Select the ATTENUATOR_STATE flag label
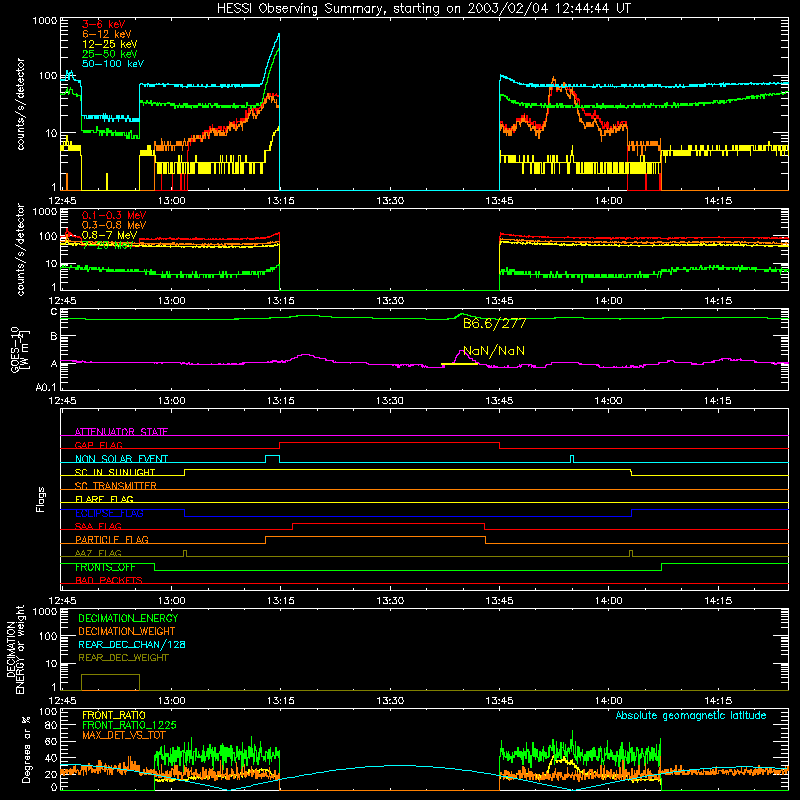 [x=121, y=432]
